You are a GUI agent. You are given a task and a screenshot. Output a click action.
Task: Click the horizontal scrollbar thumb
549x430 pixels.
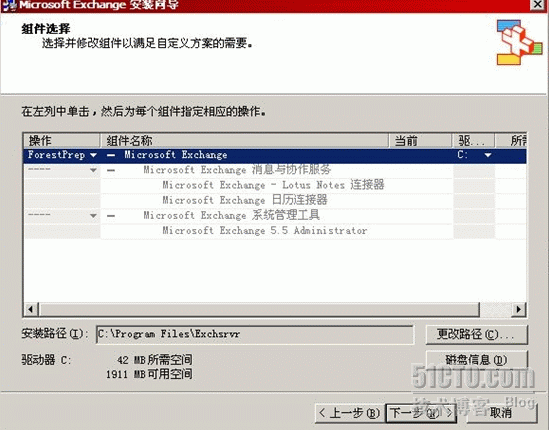[259, 309]
